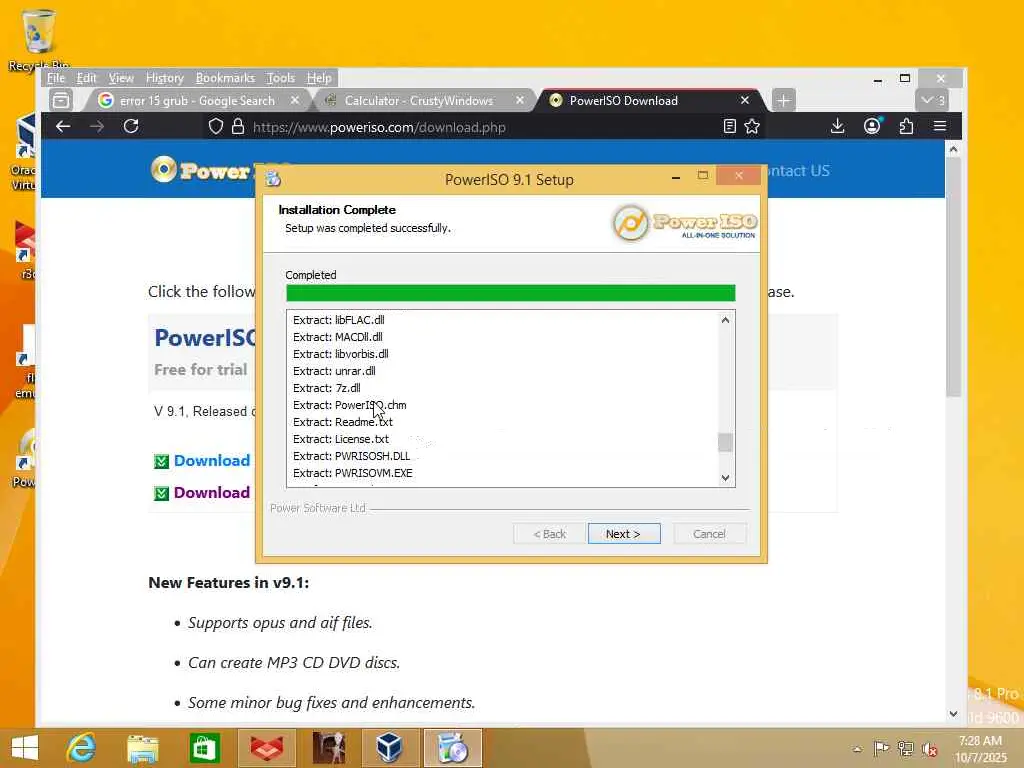Image resolution: width=1024 pixels, height=768 pixels.
Task: Go back in Firefox
Action: (x=63, y=126)
